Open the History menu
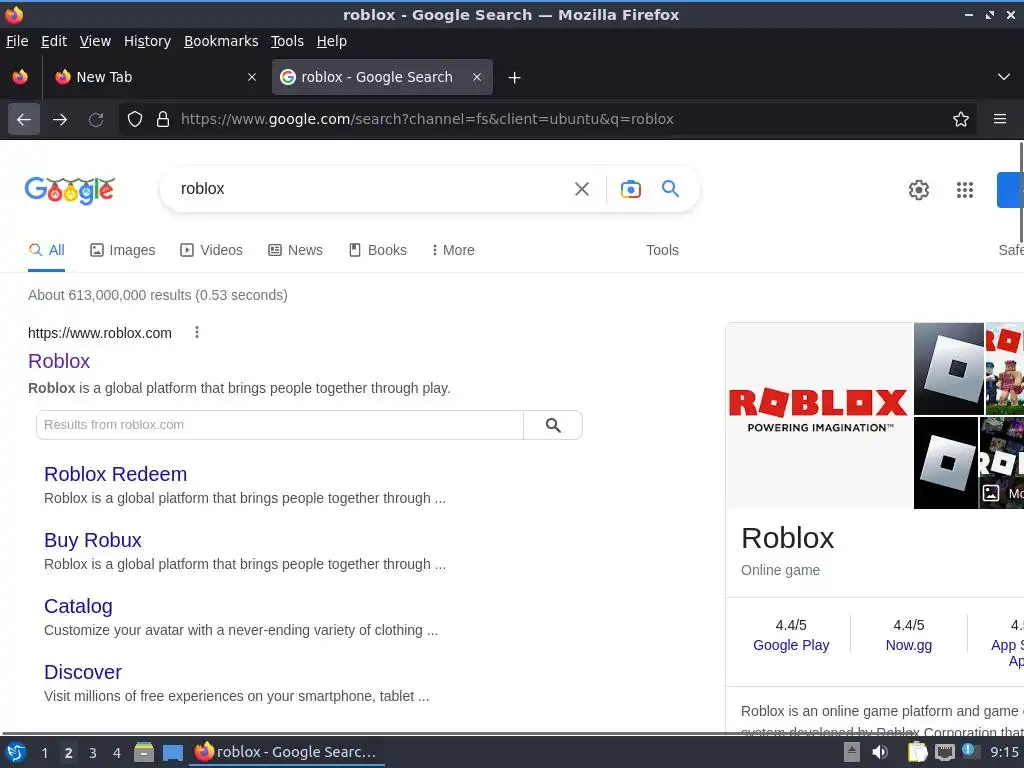The height and width of the screenshot is (768, 1024). tap(147, 41)
